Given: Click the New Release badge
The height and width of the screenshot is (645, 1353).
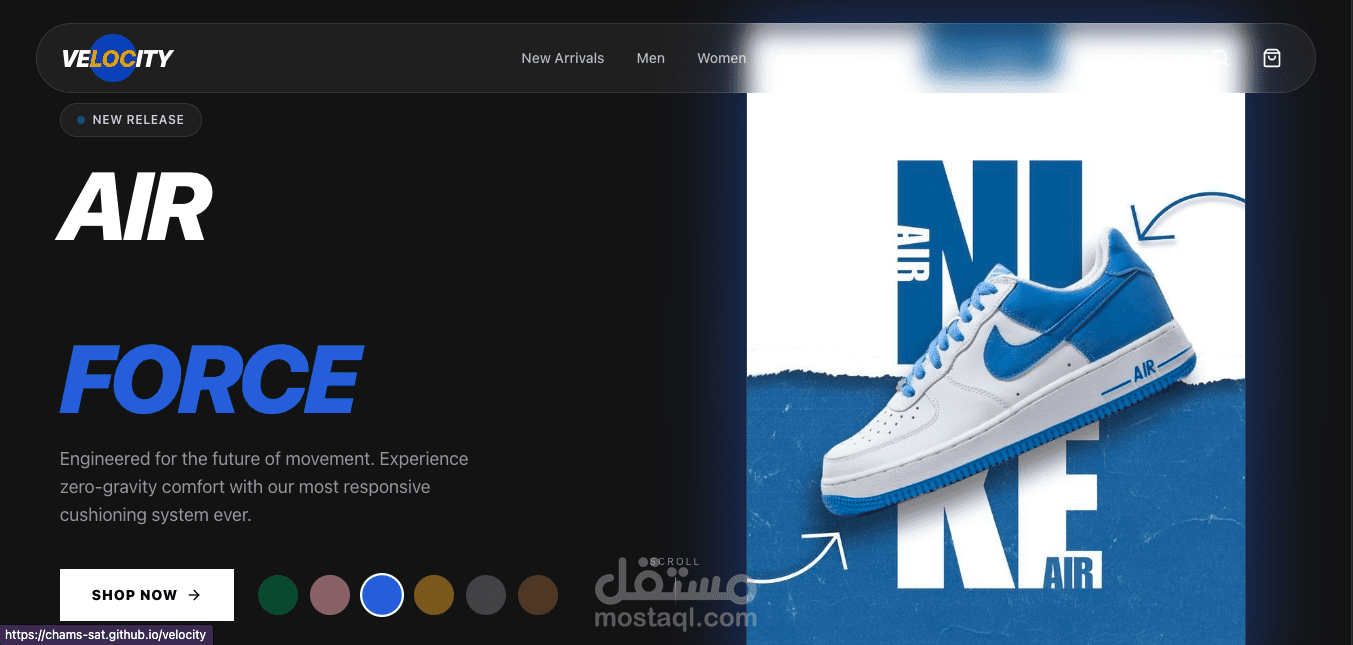Looking at the screenshot, I should (131, 120).
